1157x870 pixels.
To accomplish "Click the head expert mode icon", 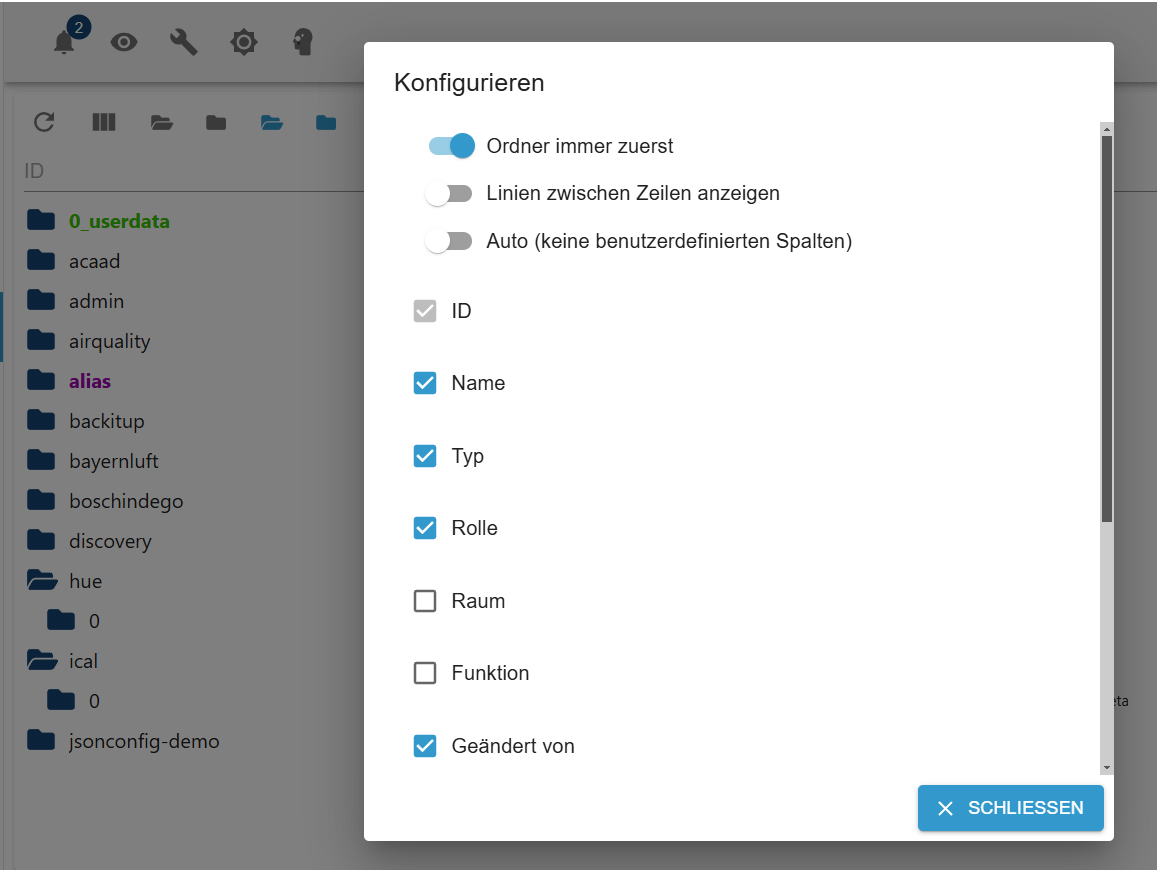I will pos(303,42).
